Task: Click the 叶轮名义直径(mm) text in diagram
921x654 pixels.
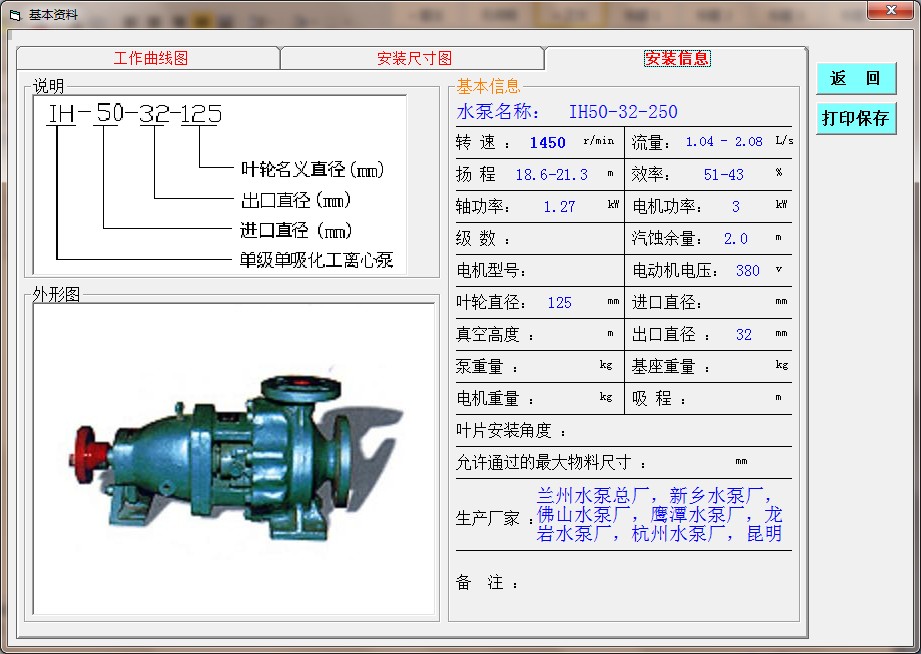Action: point(312,169)
